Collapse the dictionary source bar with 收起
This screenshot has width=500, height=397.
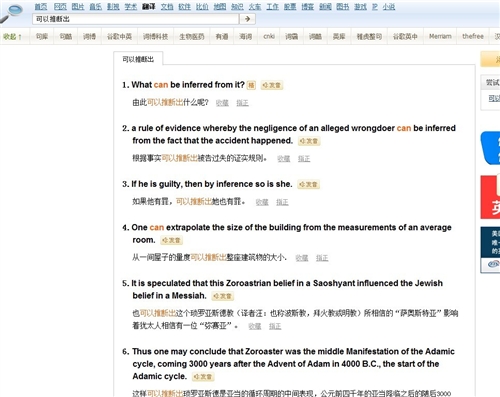pyautogui.click(x=12, y=37)
